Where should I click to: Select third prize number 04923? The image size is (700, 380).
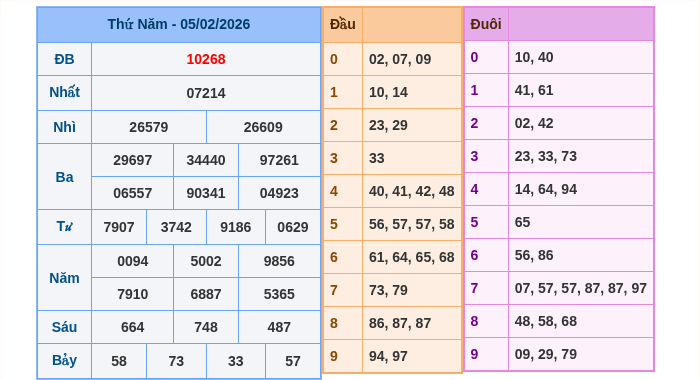click(279, 193)
